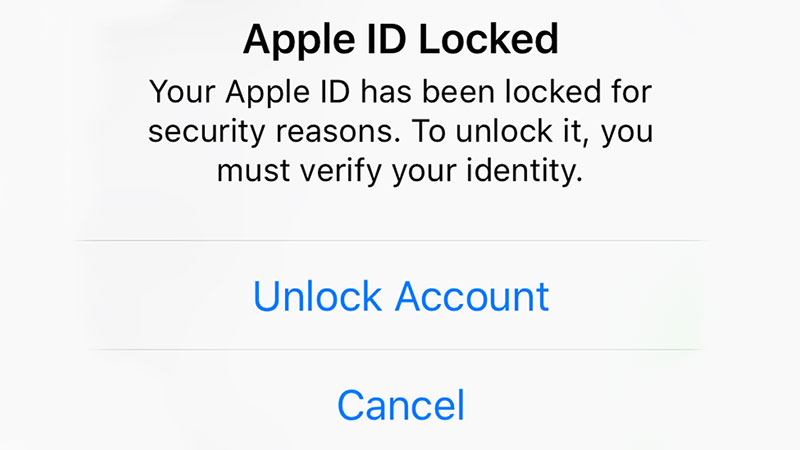This screenshot has width=800, height=450.
Task: Dismiss the Apple ID Locked dialog via Cancel
Action: pyautogui.click(x=400, y=404)
